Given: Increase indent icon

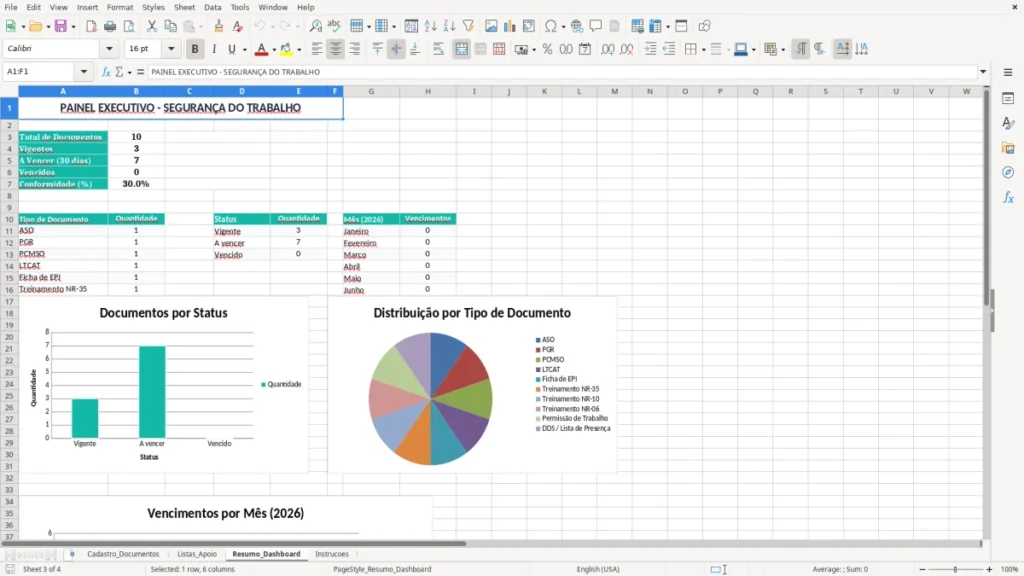Looking at the screenshot, I should [650, 49].
